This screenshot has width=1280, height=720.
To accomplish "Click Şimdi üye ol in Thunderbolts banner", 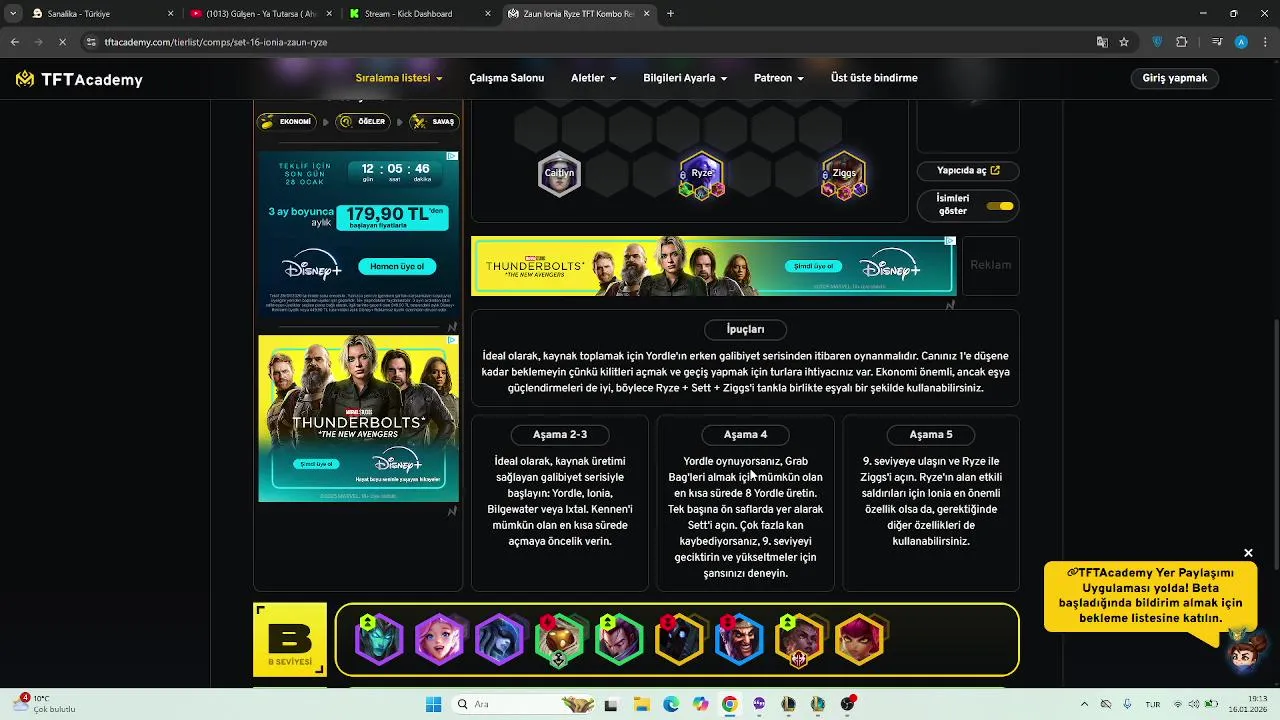I will pyautogui.click(x=813, y=266).
